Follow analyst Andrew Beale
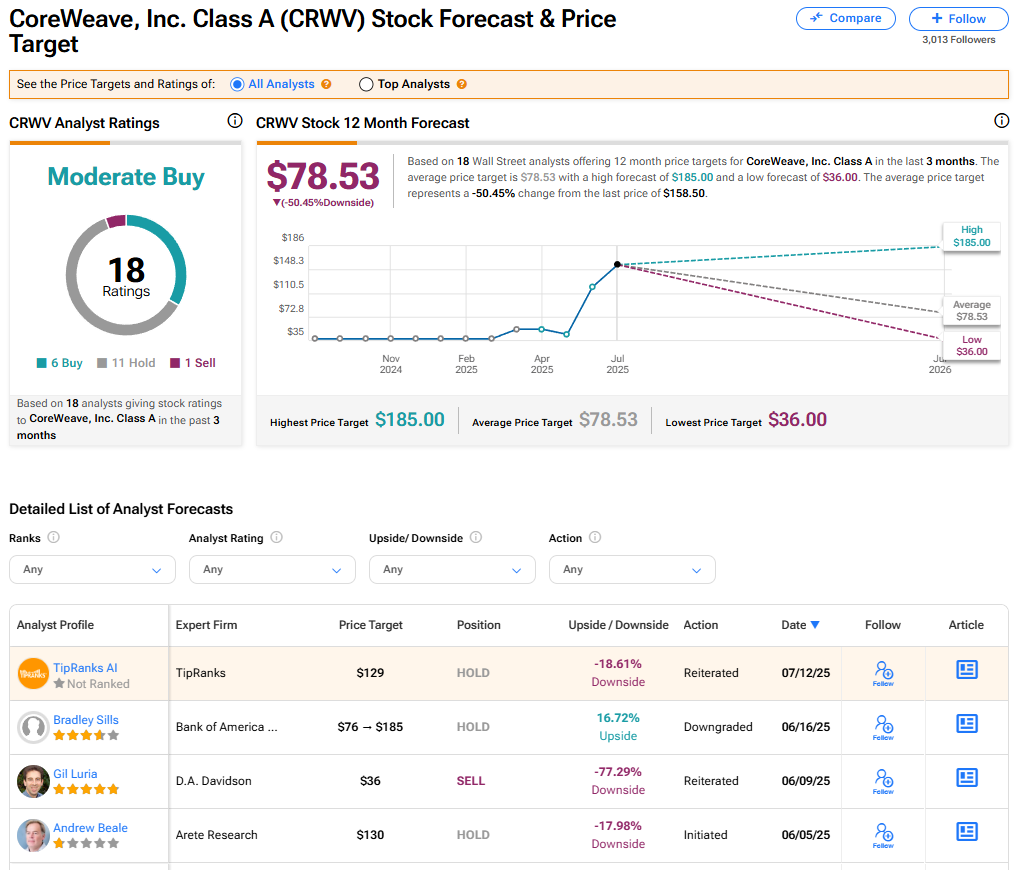This screenshot has width=1023, height=870. (883, 835)
